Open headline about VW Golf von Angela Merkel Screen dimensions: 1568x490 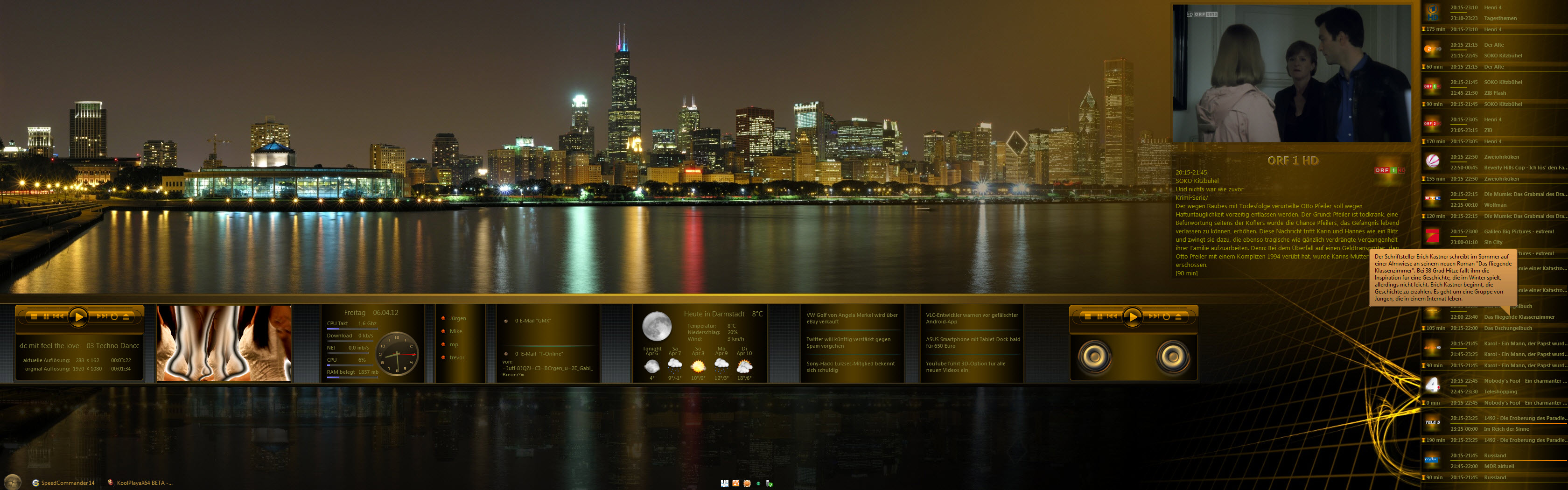[852, 318]
